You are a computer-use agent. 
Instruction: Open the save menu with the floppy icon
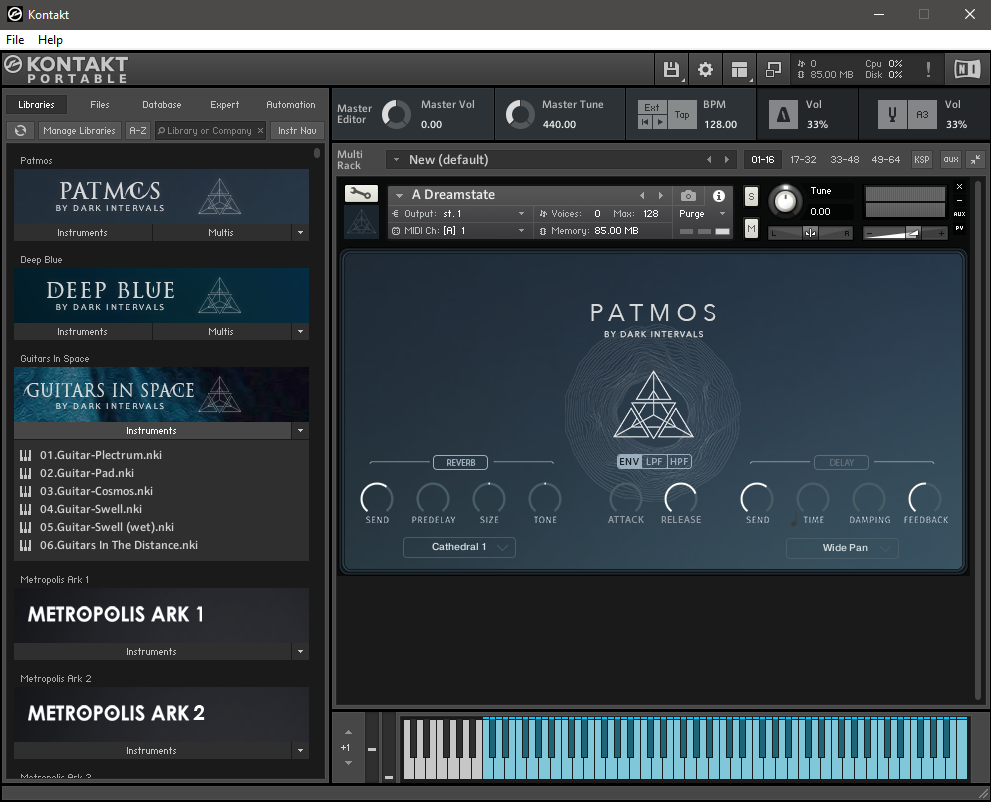671,70
